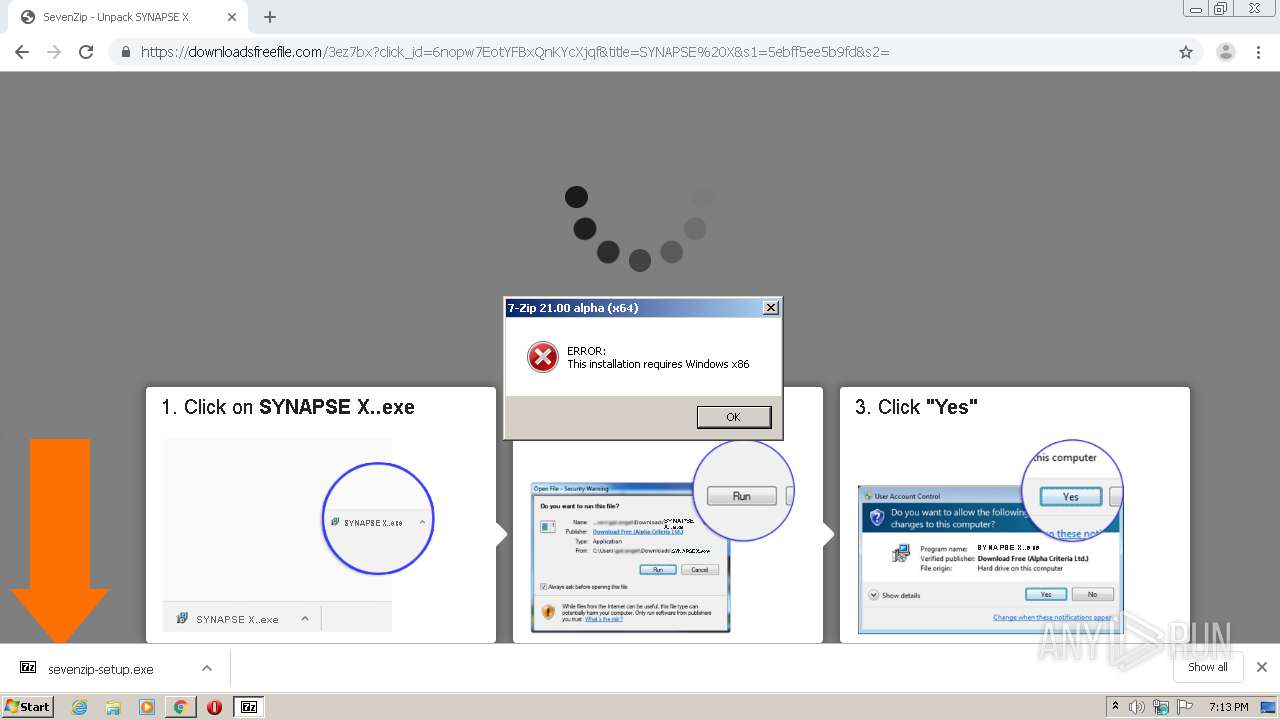Open the network tray icon
Image resolution: width=1280 pixels, height=720 pixels.
pos(1160,707)
